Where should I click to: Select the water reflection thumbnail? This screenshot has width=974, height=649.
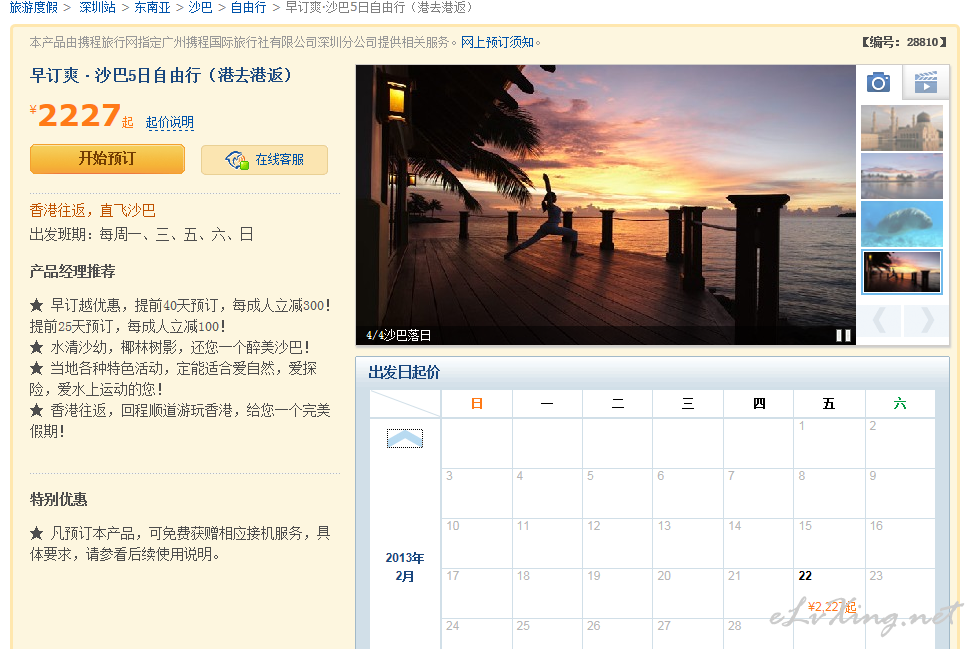(901, 176)
